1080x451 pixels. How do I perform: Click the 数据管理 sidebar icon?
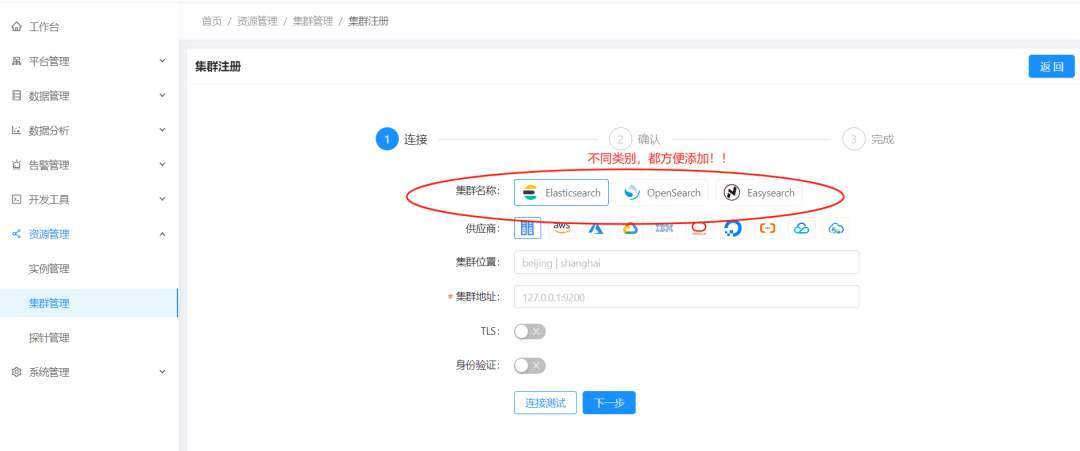pos(17,96)
